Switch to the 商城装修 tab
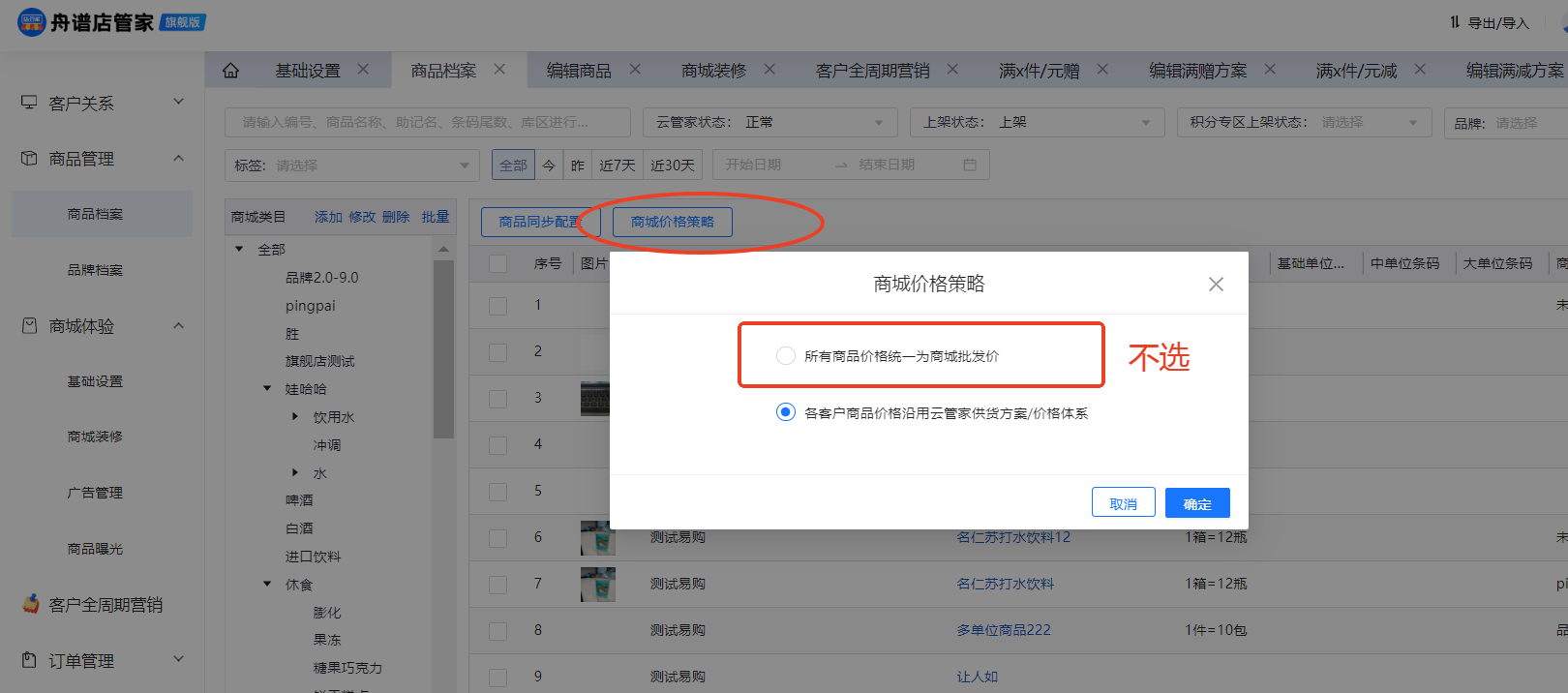The image size is (1568, 693). pos(713,71)
